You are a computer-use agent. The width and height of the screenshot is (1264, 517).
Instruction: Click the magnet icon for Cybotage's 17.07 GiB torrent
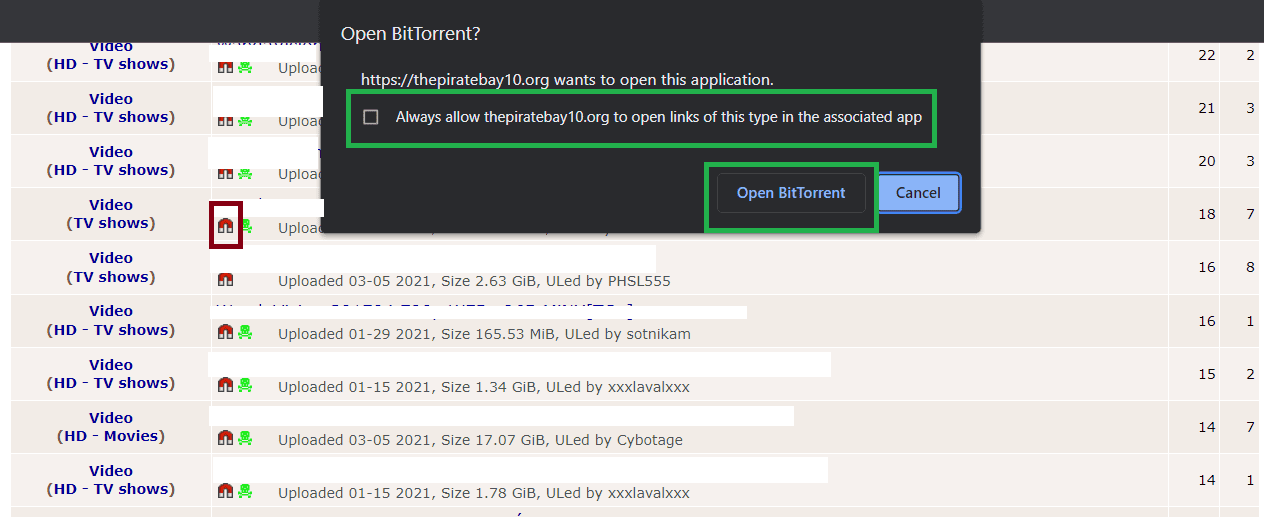coord(225,438)
